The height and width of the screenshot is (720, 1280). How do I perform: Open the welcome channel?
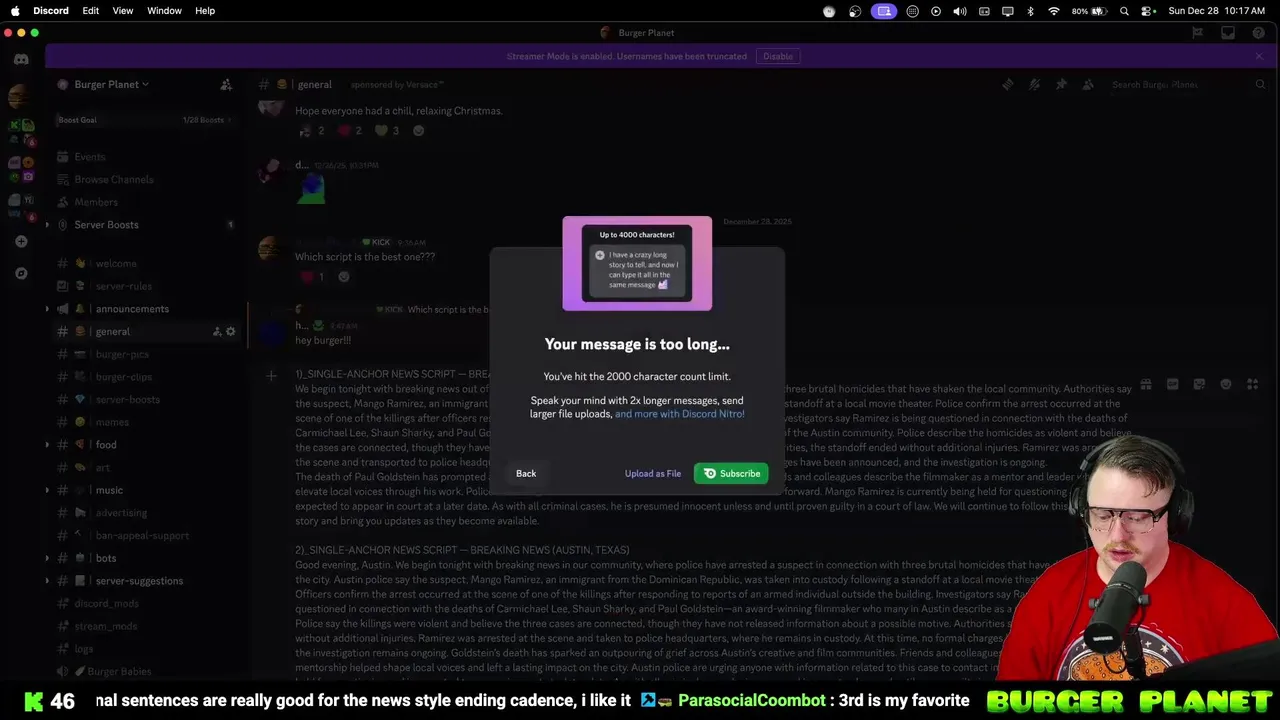tap(145, 264)
